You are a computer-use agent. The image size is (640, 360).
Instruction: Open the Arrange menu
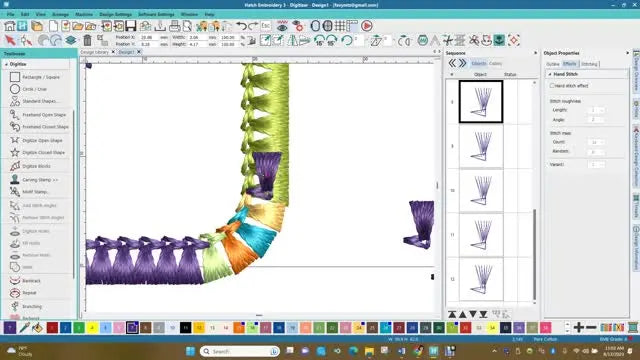[x=60, y=15]
